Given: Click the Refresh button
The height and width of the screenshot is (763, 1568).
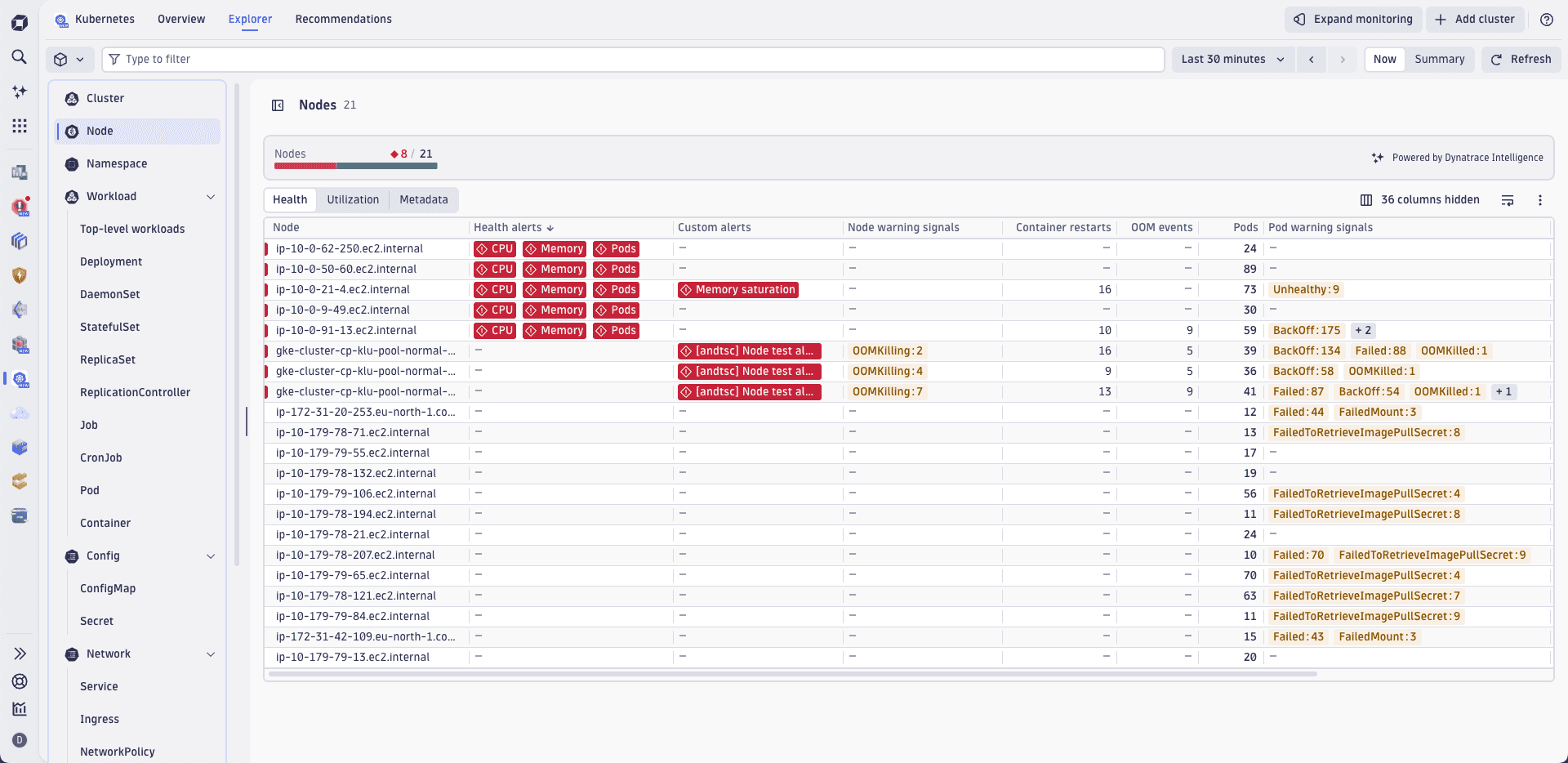Looking at the screenshot, I should 1521,59.
